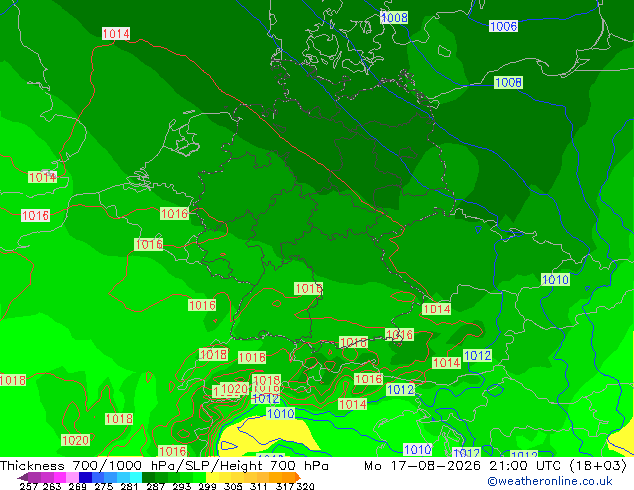Pick the first yellow legend swatch
Image resolution: width=634 pixels, height=490 pixels.
[212, 477]
